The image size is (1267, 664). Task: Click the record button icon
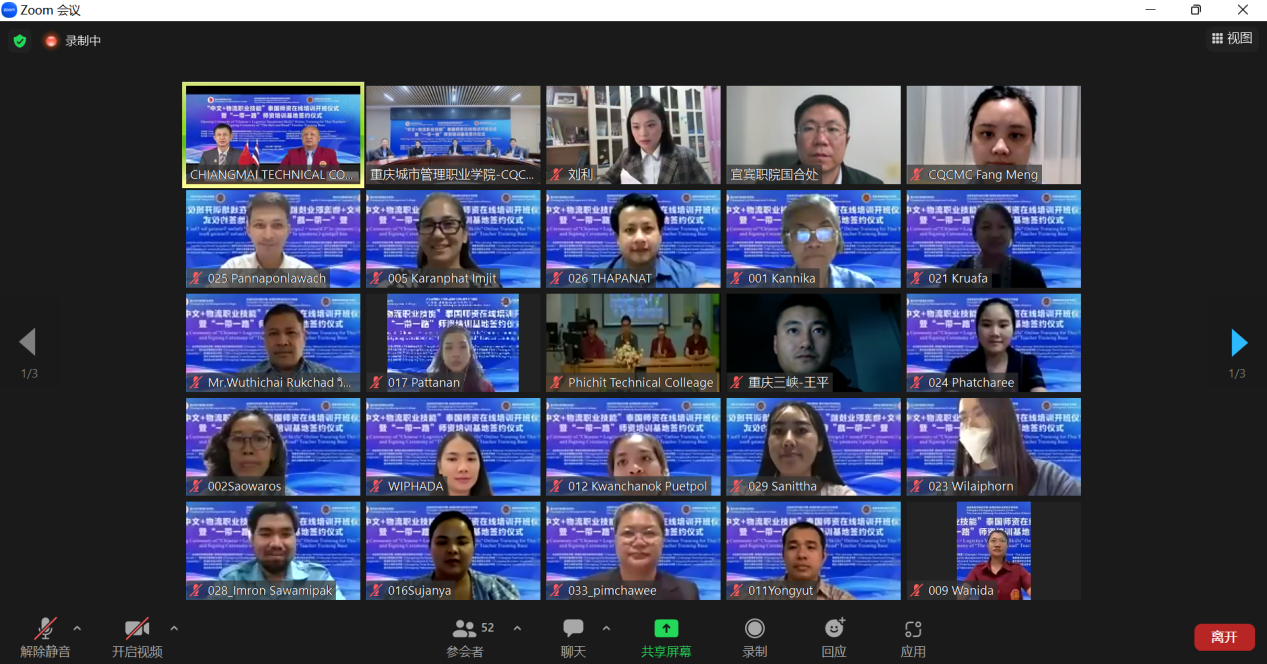(754, 629)
